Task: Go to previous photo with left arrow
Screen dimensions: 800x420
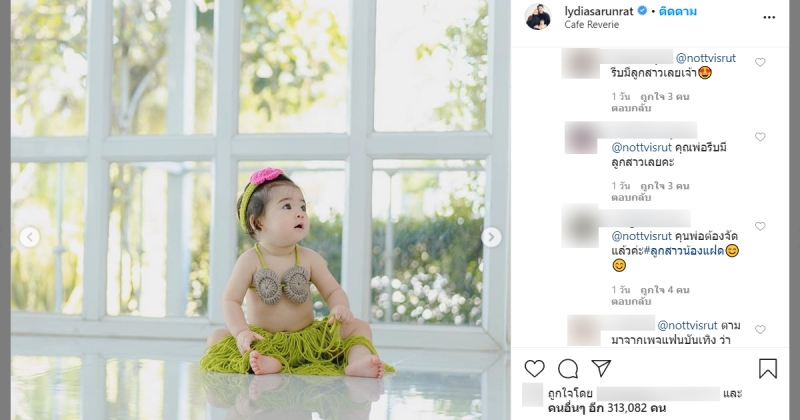Action: tap(30, 237)
